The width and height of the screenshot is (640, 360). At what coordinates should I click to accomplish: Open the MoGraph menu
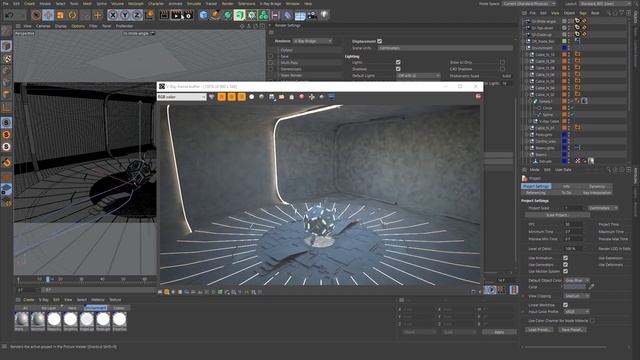(x=136, y=3)
